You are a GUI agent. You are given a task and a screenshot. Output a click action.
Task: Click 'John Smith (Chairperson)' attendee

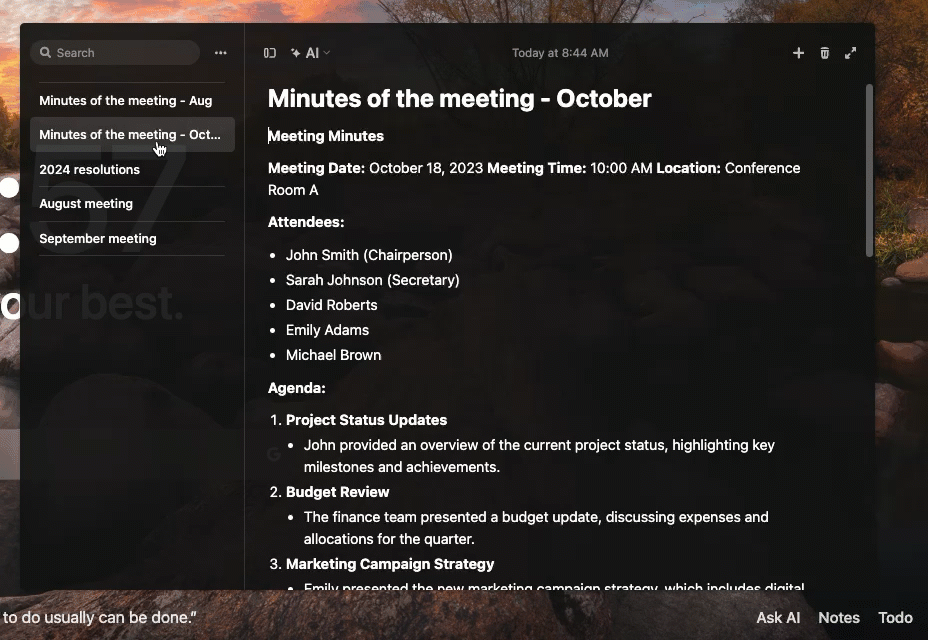(369, 255)
